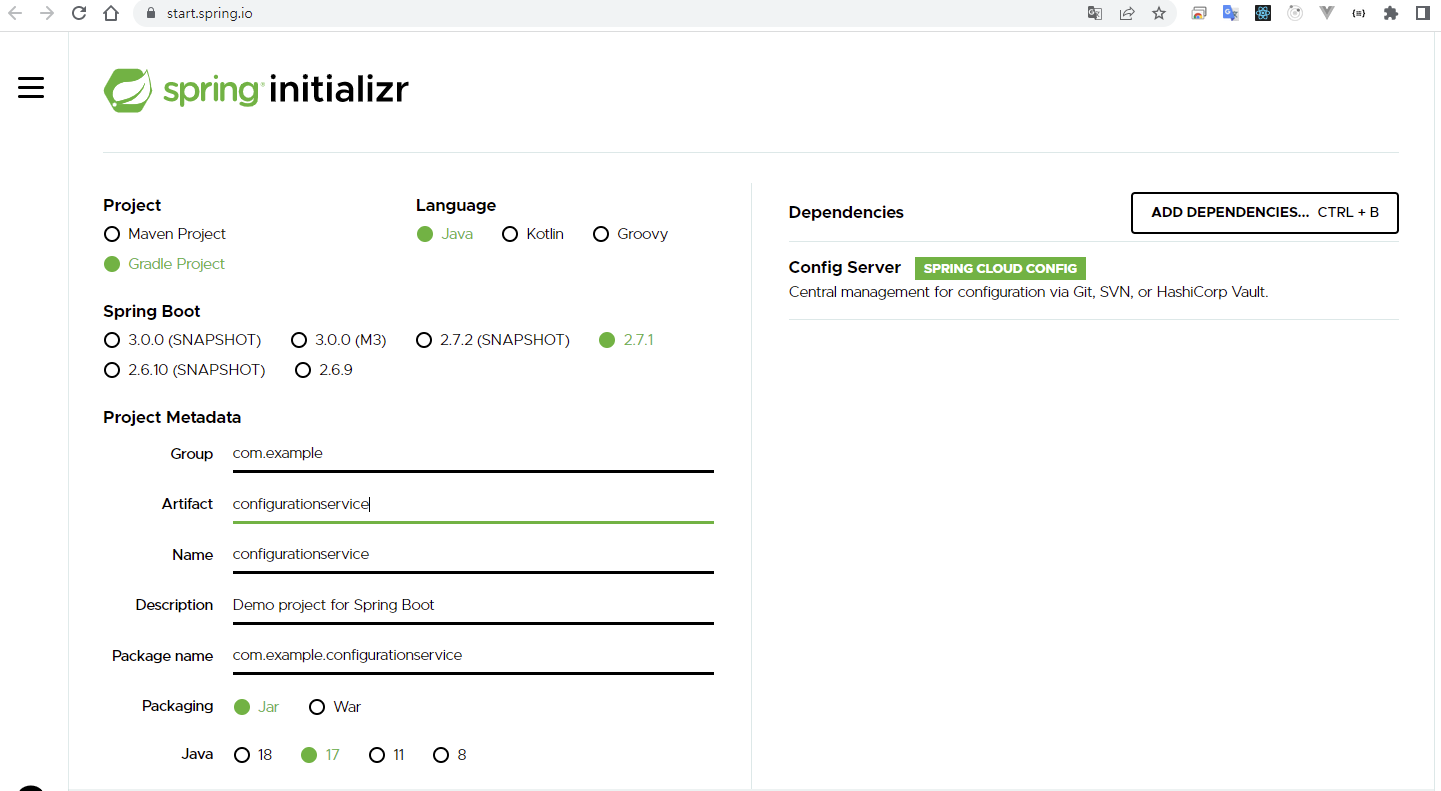The image size is (1441, 791).
Task: Open the curly braces JSON extension
Action: coord(1358,13)
